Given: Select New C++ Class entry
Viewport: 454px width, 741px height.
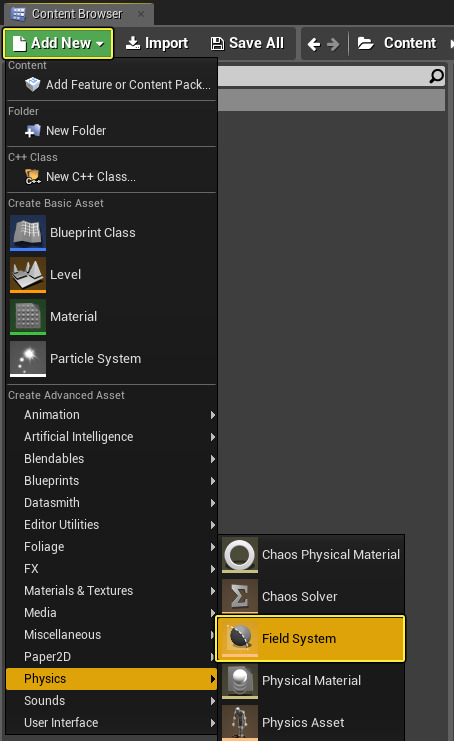Looking at the screenshot, I should click(x=111, y=177).
